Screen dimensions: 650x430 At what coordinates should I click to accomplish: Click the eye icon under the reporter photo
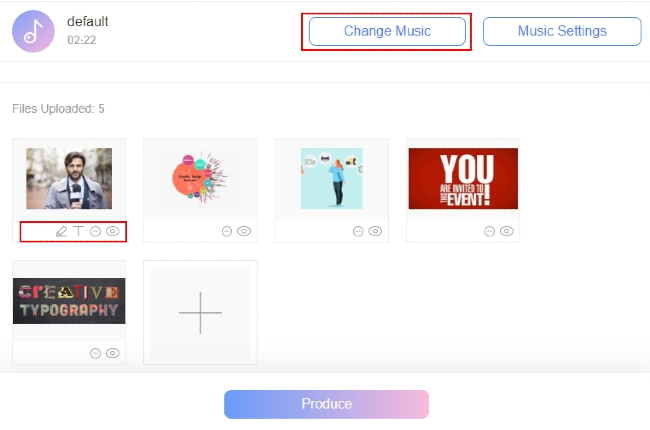[x=113, y=231]
